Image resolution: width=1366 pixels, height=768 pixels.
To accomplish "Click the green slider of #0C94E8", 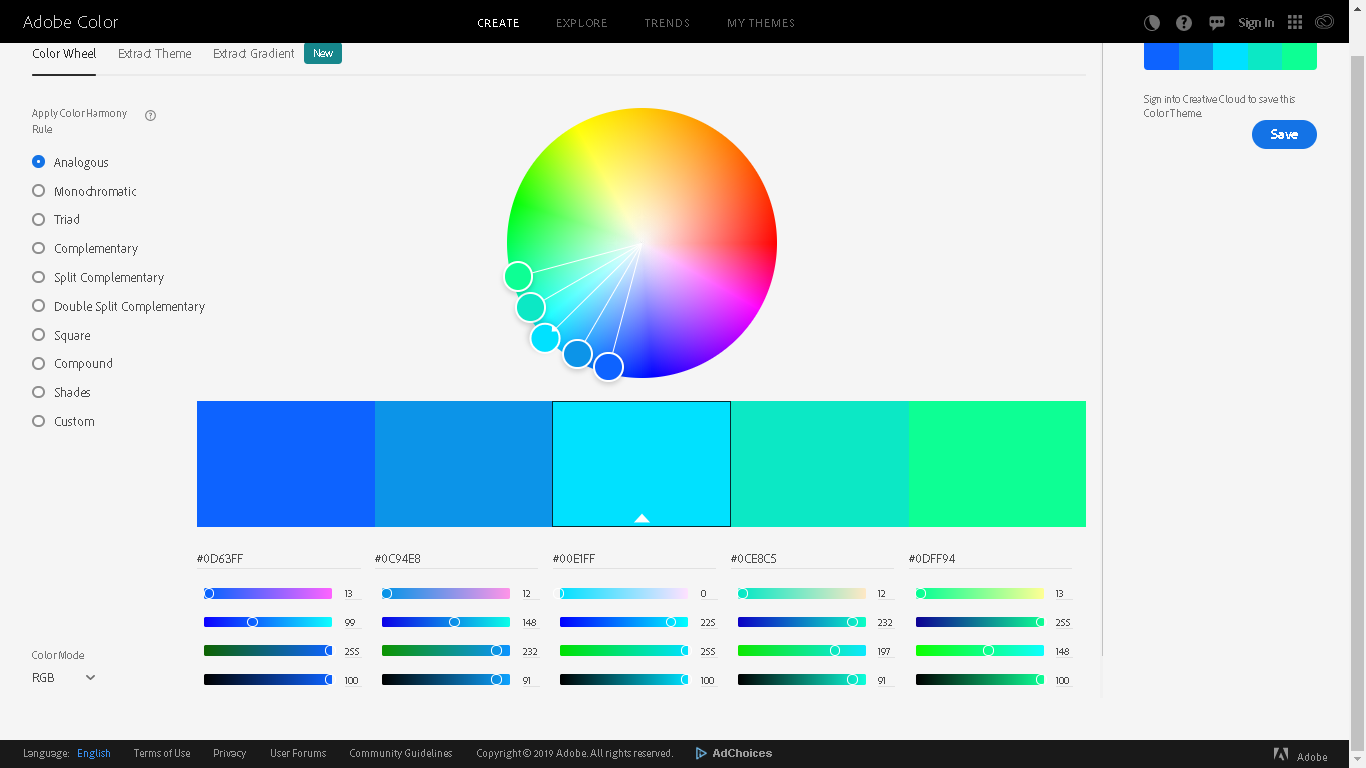I will (x=446, y=622).
